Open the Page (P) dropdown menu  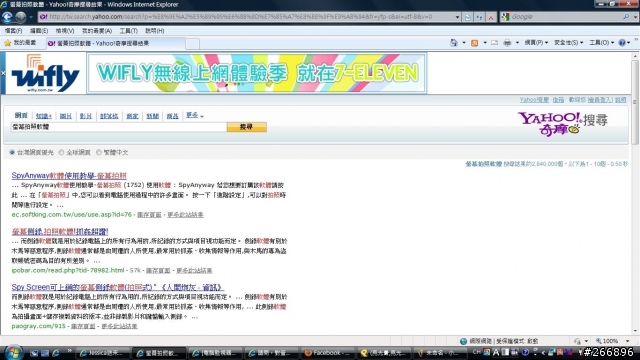click(536, 42)
